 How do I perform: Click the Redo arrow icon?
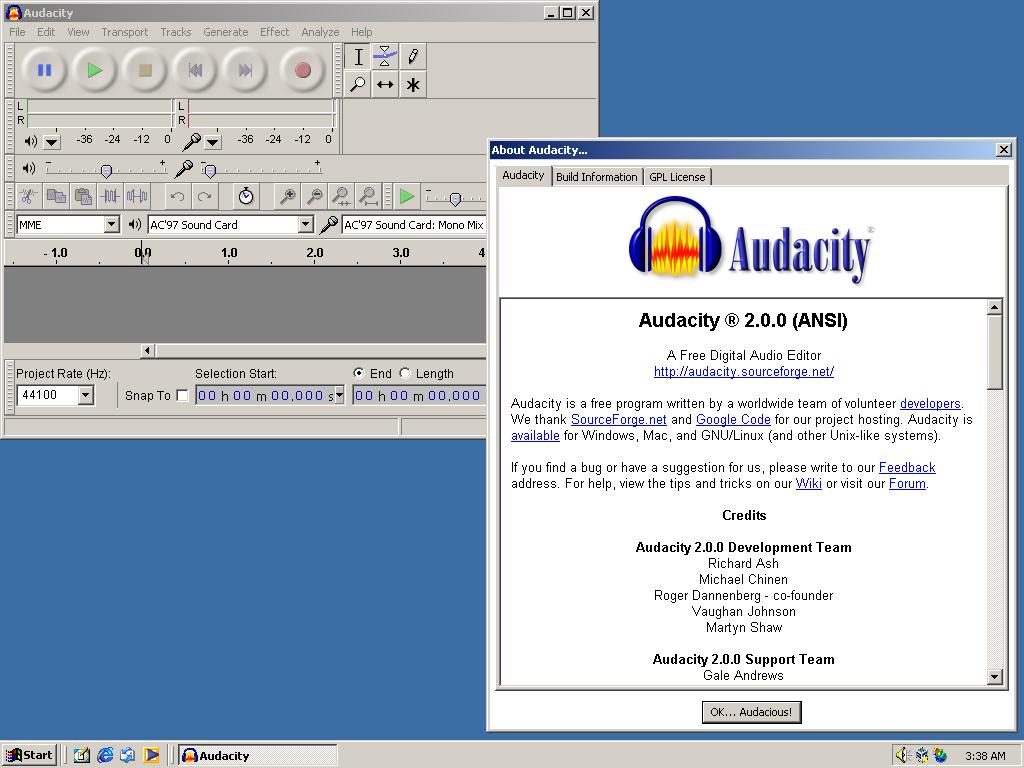pyautogui.click(x=204, y=196)
